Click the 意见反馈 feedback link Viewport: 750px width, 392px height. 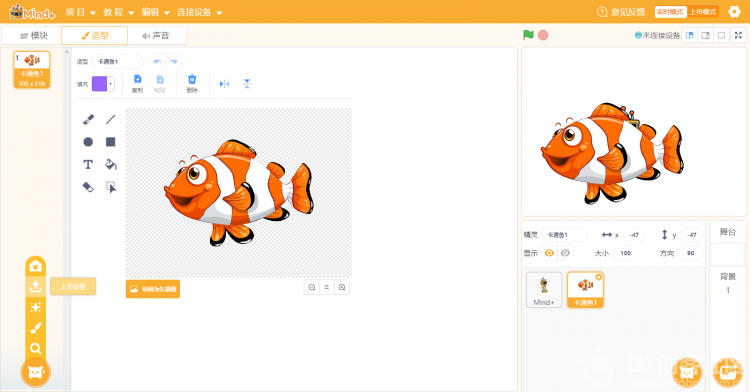[621, 12]
